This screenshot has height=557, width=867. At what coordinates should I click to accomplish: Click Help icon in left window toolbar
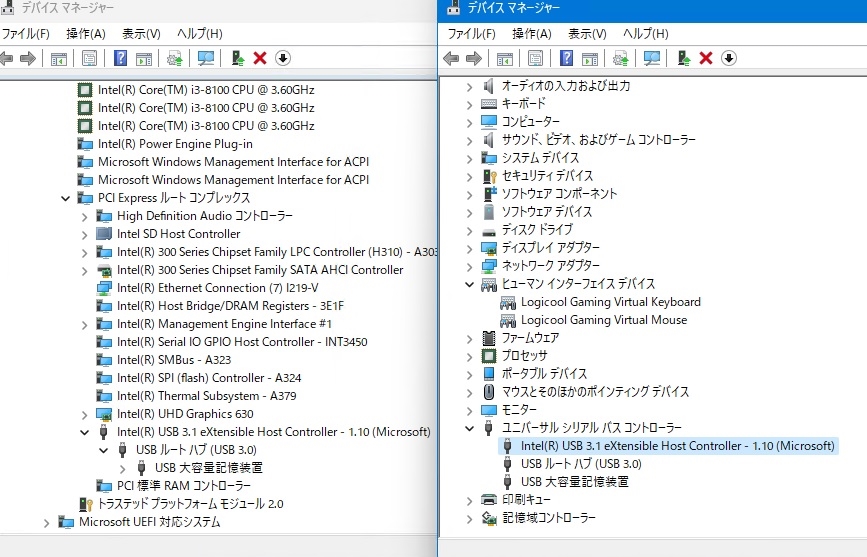(121, 58)
